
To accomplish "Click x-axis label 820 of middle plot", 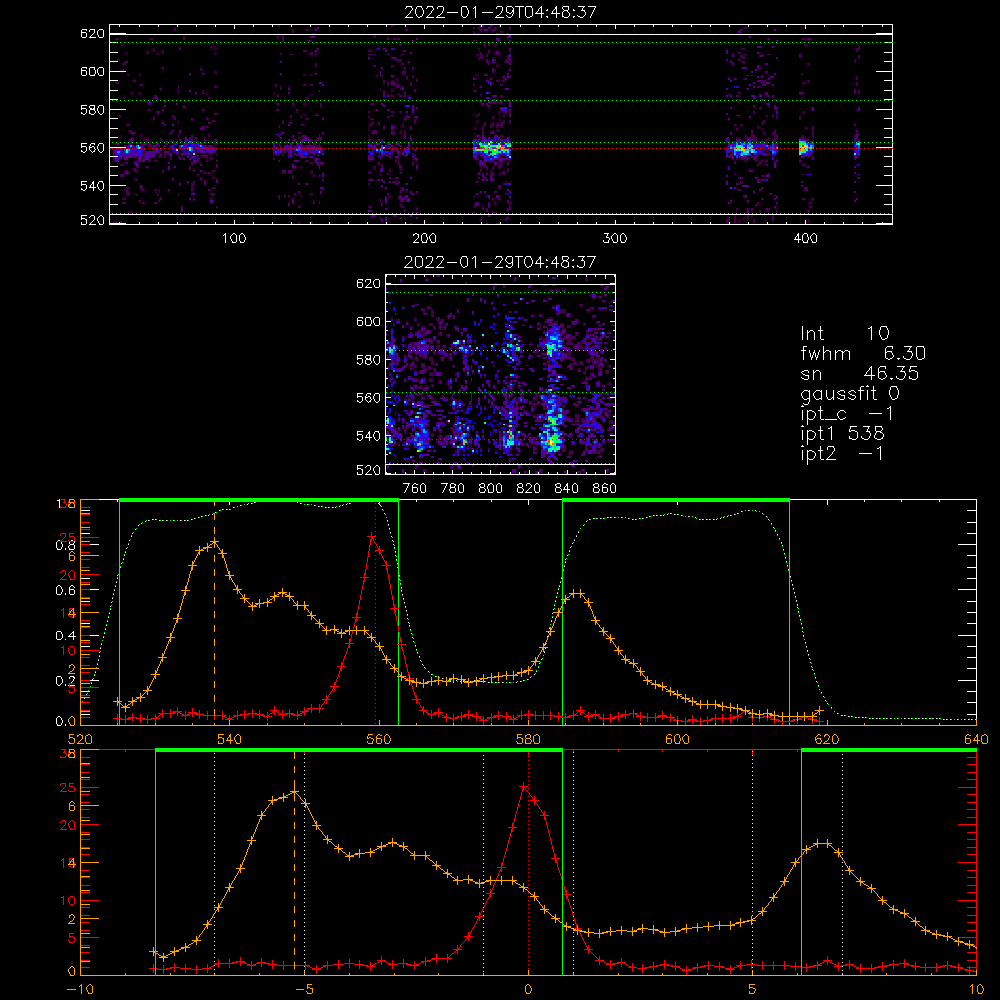I will (x=529, y=489).
